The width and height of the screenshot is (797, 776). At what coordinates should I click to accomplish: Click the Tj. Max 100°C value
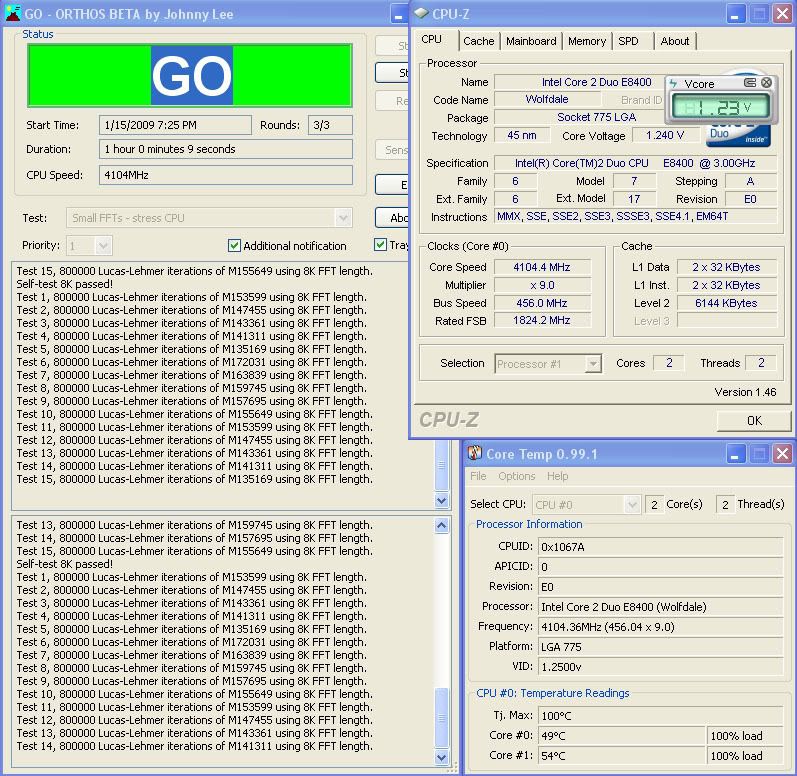point(660,716)
